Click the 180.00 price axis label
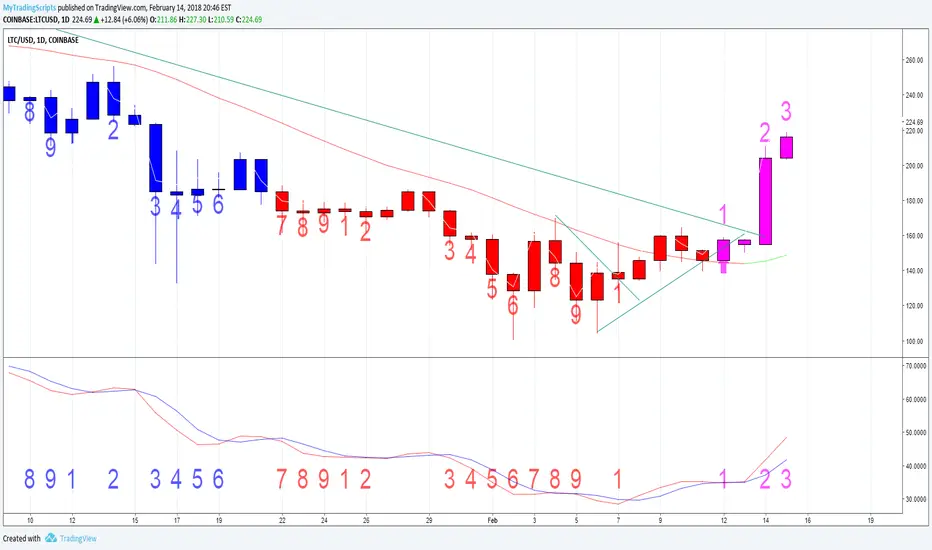This screenshot has height=550, width=932. point(914,200)
